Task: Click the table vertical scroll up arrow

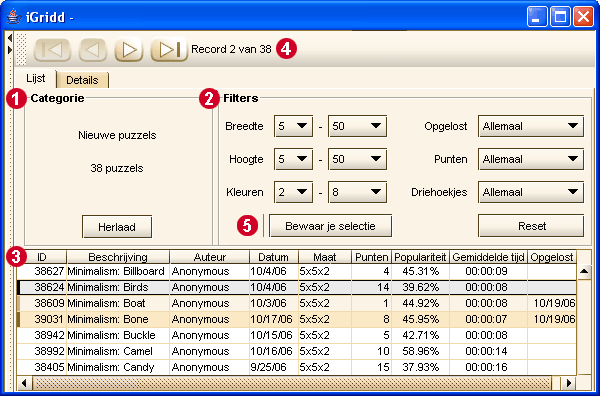Action: tap(584, 271)
